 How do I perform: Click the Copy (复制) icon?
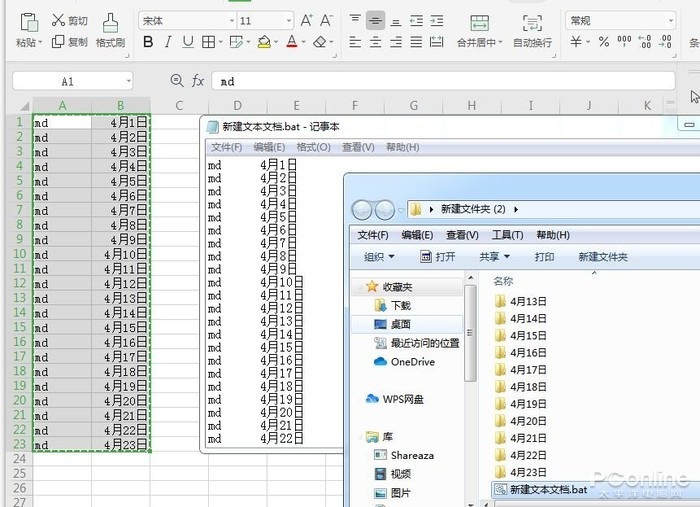tap(58, 42)
